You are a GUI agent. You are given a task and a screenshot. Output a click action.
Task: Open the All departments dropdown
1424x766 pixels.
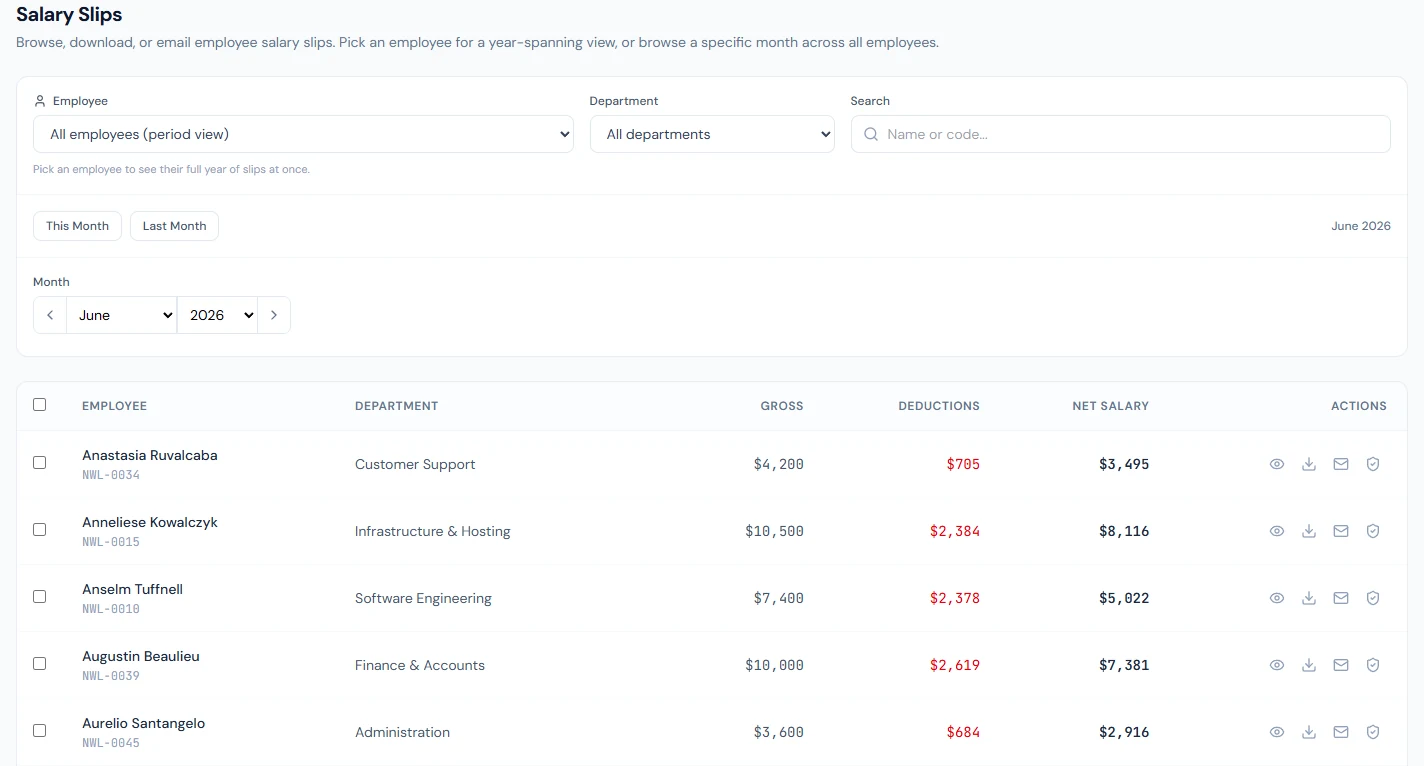[712, 134]
